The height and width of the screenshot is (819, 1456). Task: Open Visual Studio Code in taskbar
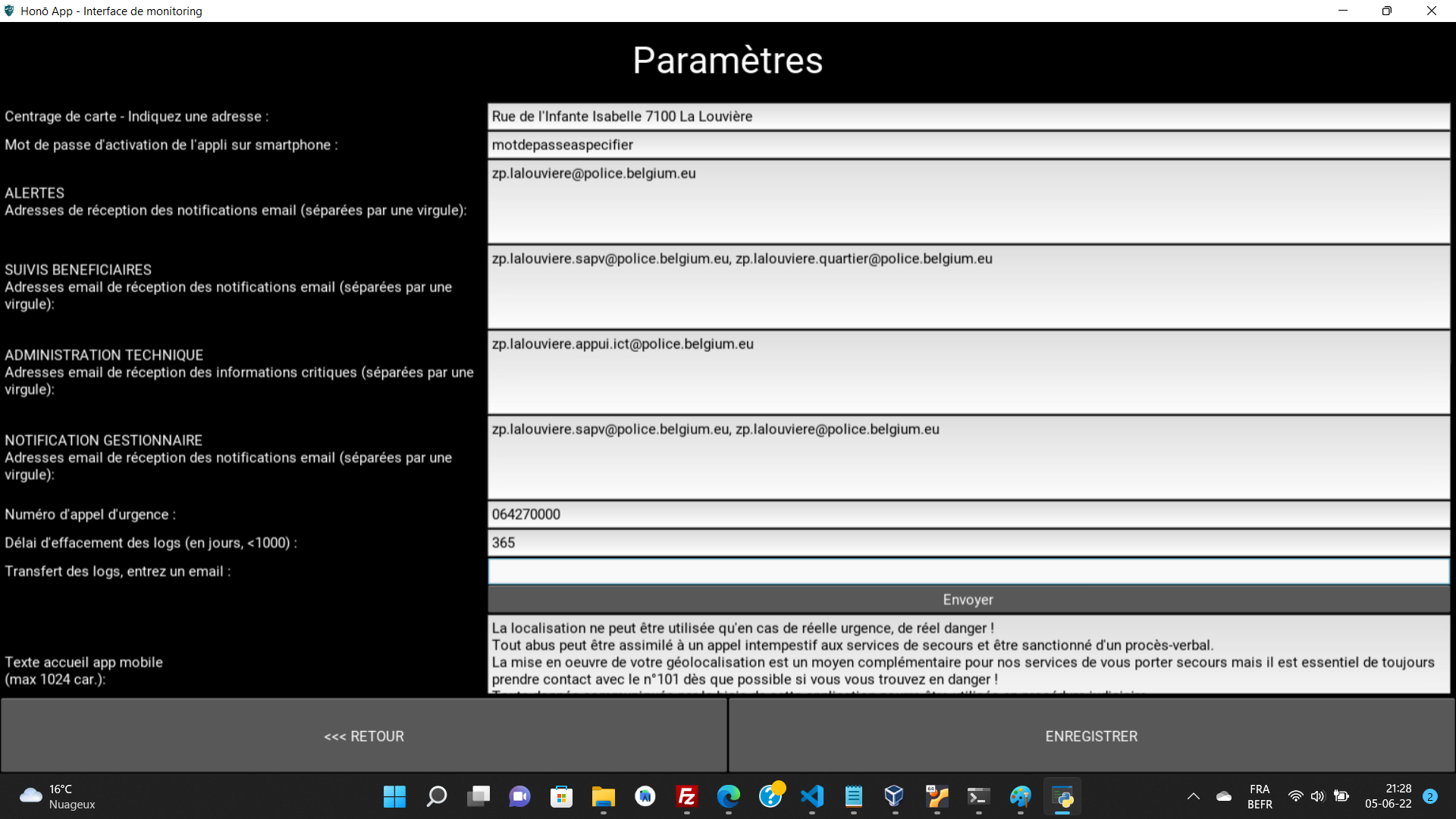coord(812,796)
